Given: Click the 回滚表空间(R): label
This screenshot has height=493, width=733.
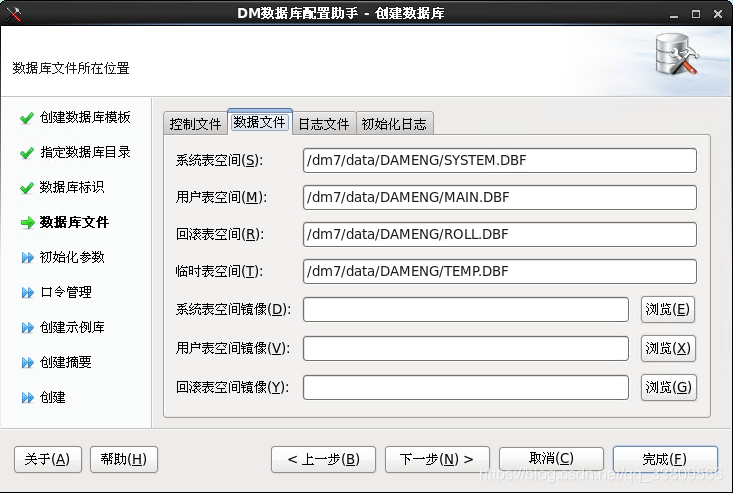Looking at the screenshot, I should [220, 235].
